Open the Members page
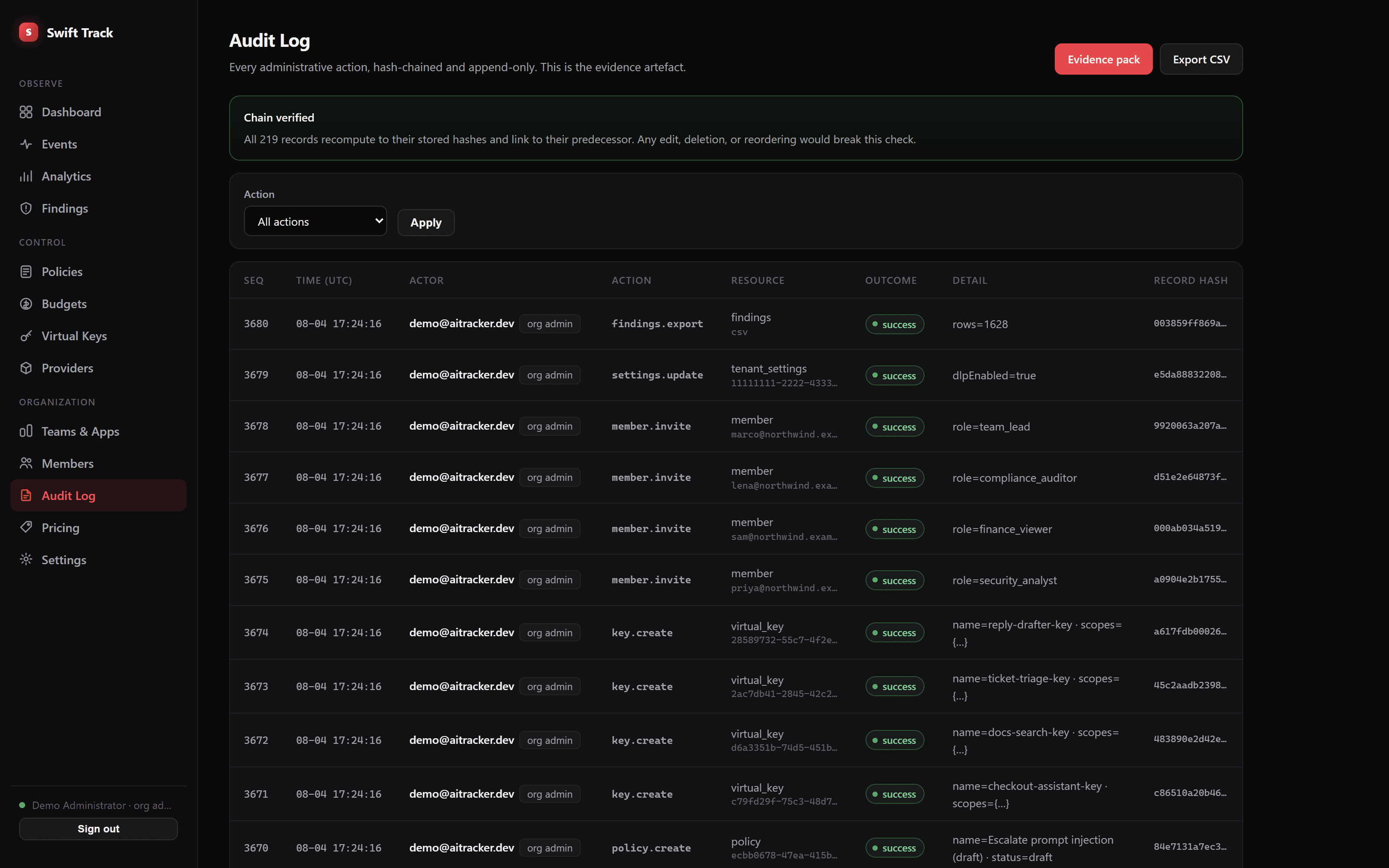The image size is (1389, 868). coord(98,463)
